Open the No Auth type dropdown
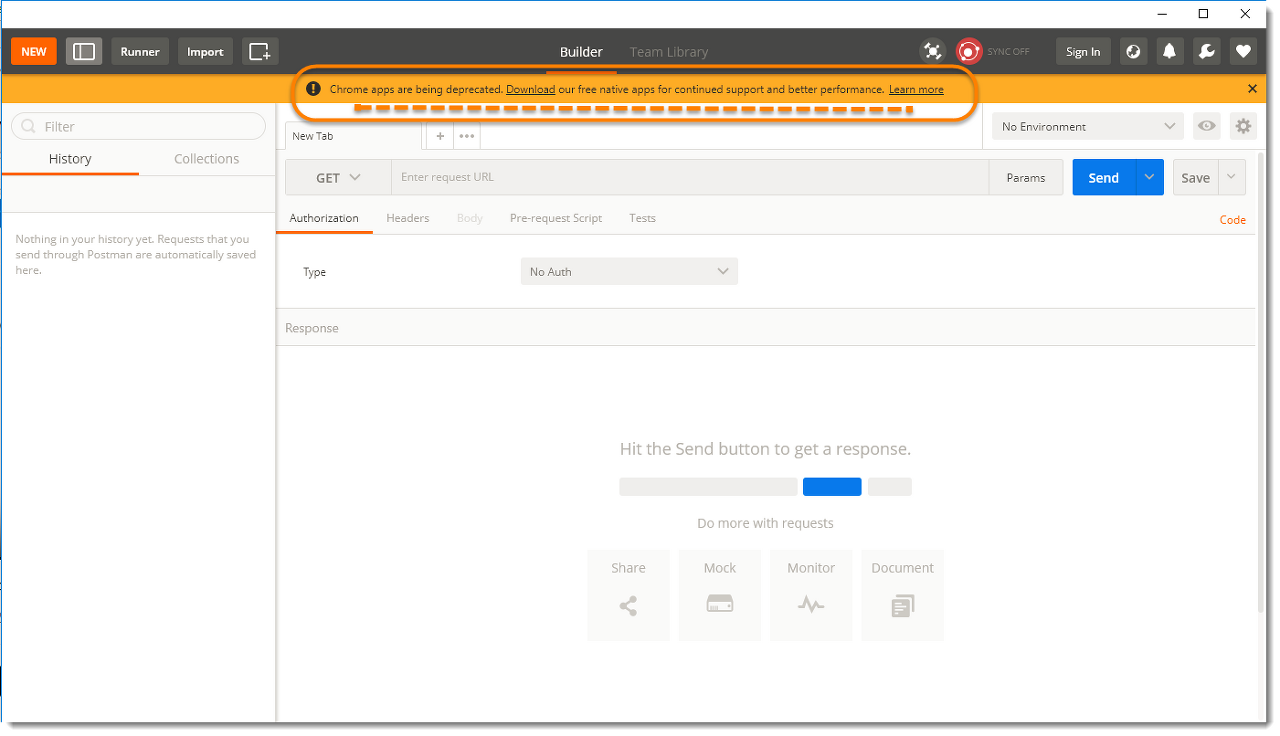 (x=629, y=272)
